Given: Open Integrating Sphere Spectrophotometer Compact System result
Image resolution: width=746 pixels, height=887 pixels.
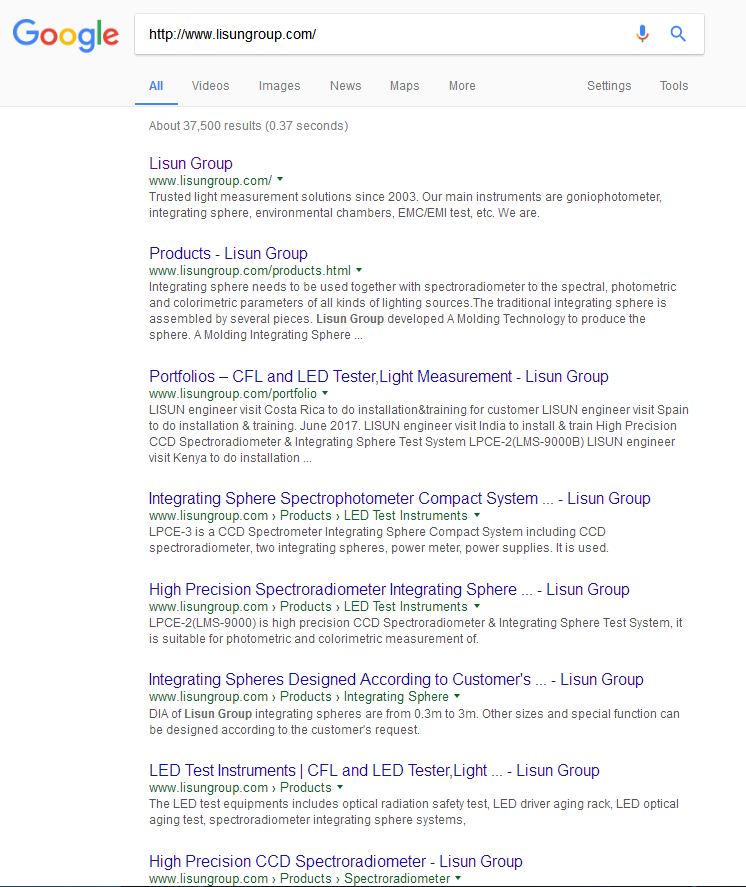Looking at the screenshot, I should pos(399,498).
